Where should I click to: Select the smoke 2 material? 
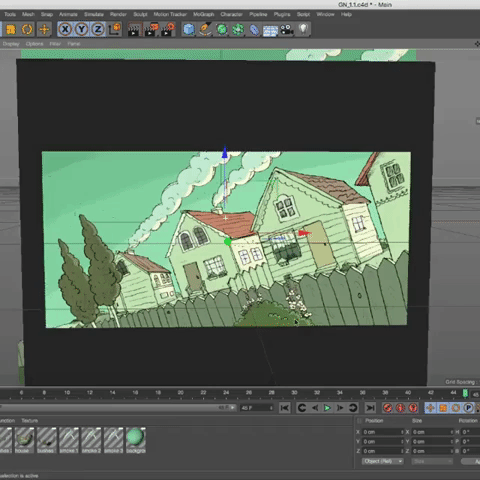pos(91,441)
